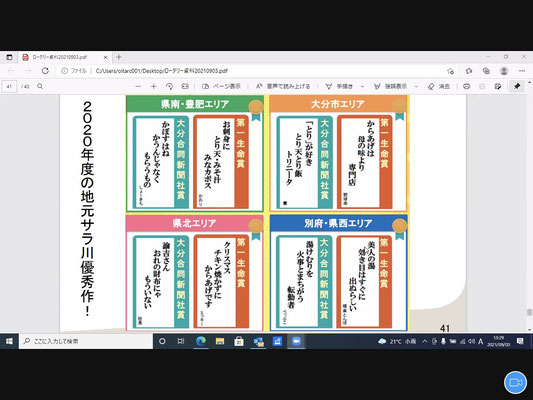The height and width of the screenshot is (400, 533).
Task: Expand the 手描き draw options dropdown
Action: [x=362, y=86]
